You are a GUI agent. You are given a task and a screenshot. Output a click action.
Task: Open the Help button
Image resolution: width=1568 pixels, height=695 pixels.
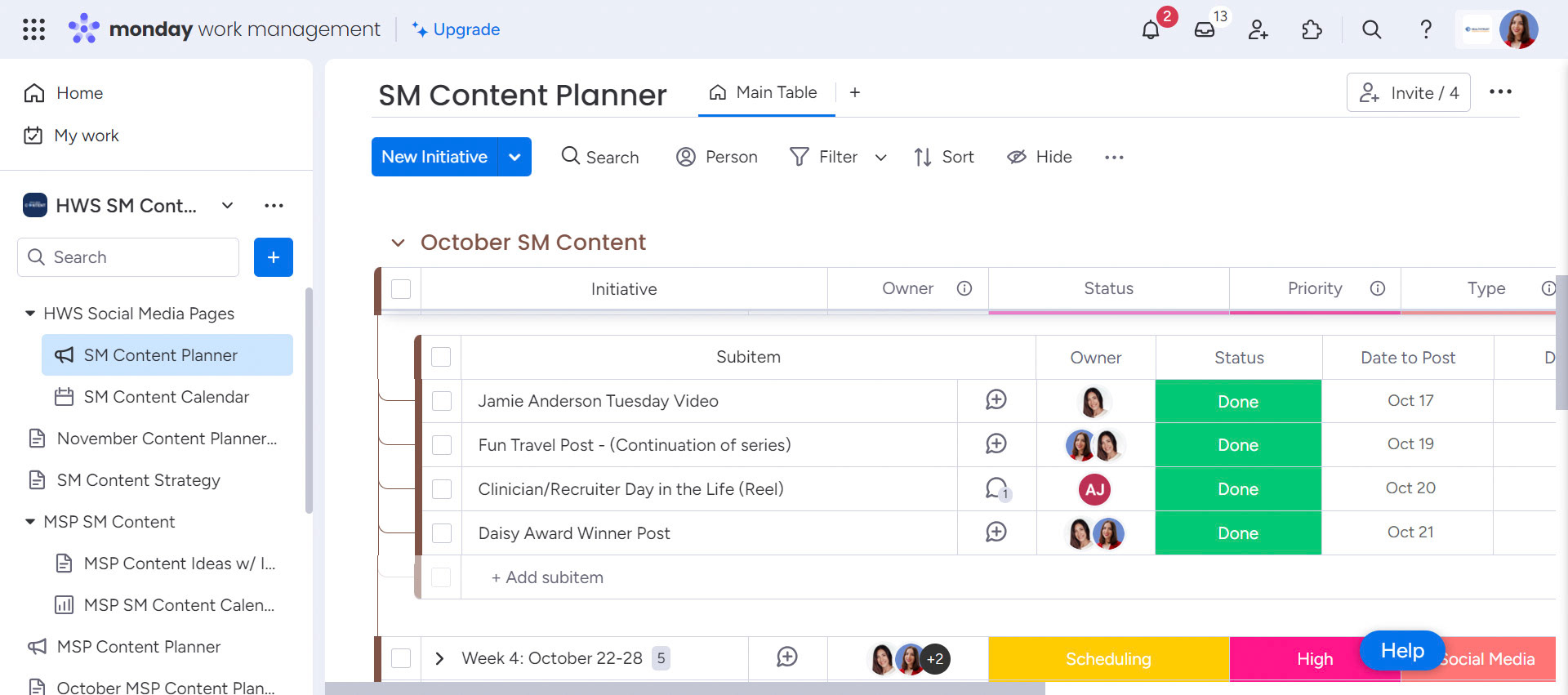click(x=1402, y=651)
